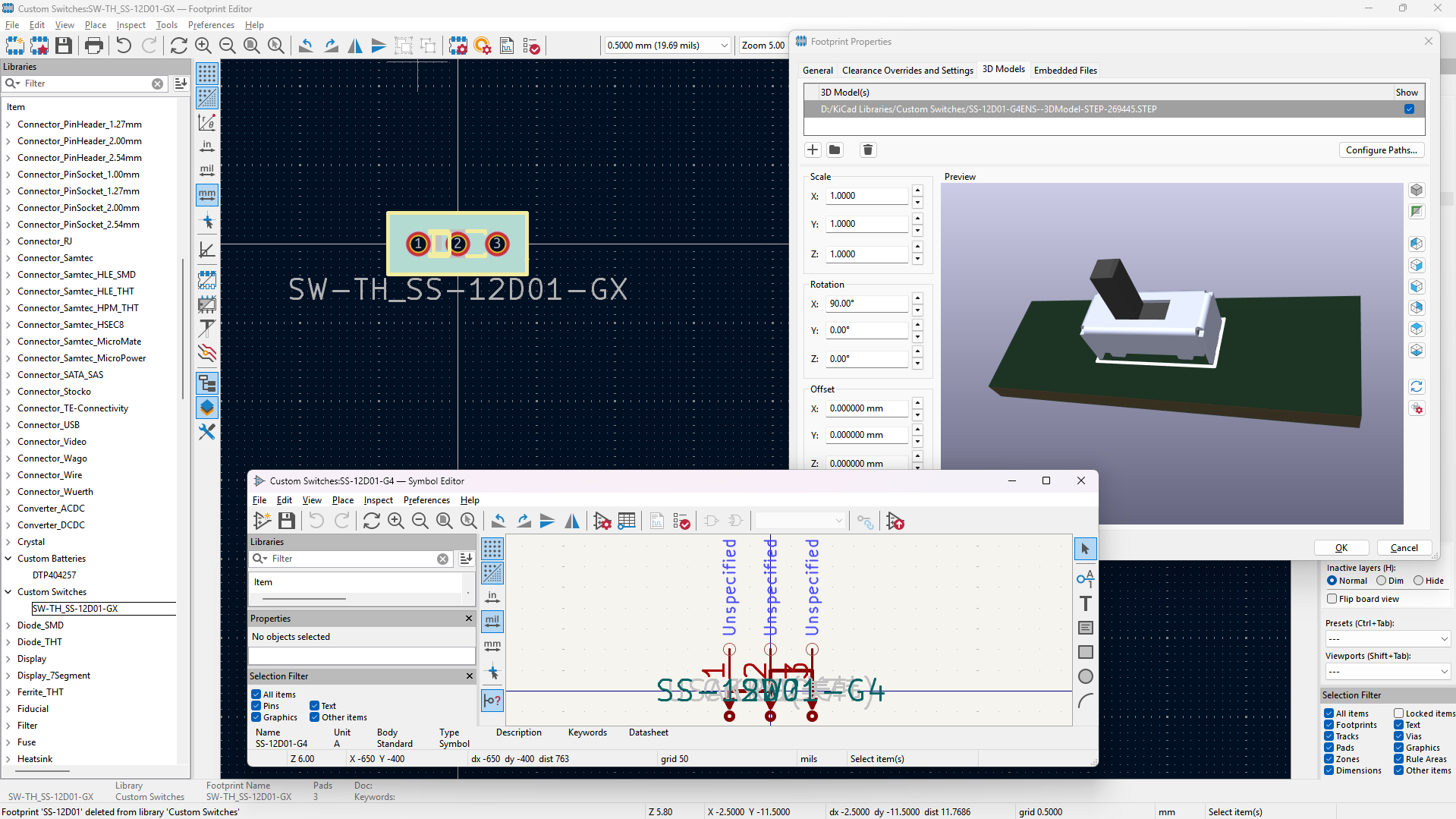The height and width of the screenshot is (819, 1456).
Task: Add a new 3D model
Action: [x=813, y=150]
